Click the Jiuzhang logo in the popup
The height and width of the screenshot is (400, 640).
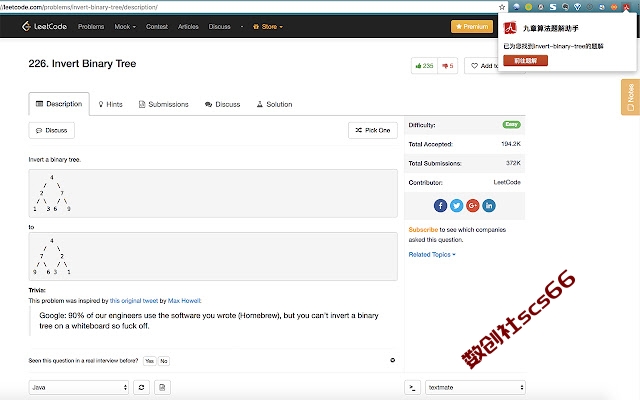510,28
